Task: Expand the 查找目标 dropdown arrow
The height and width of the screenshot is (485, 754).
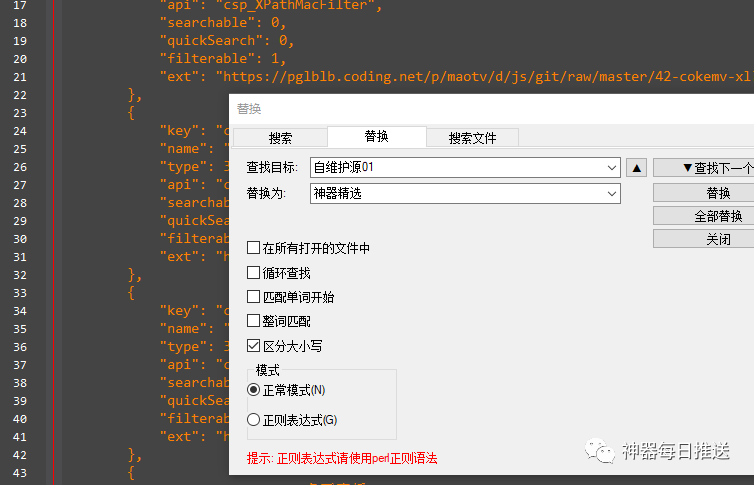Action: 612,167
